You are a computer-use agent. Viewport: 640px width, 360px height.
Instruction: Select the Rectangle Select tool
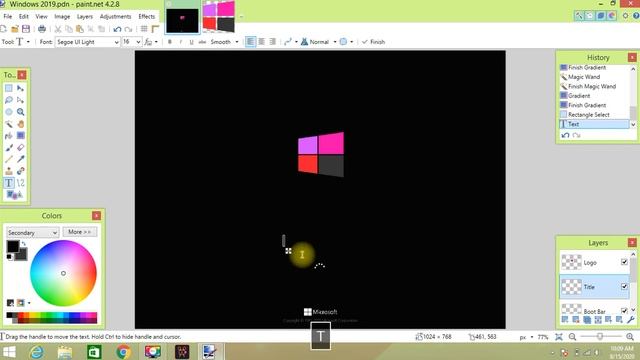click(x=9, y=88)
